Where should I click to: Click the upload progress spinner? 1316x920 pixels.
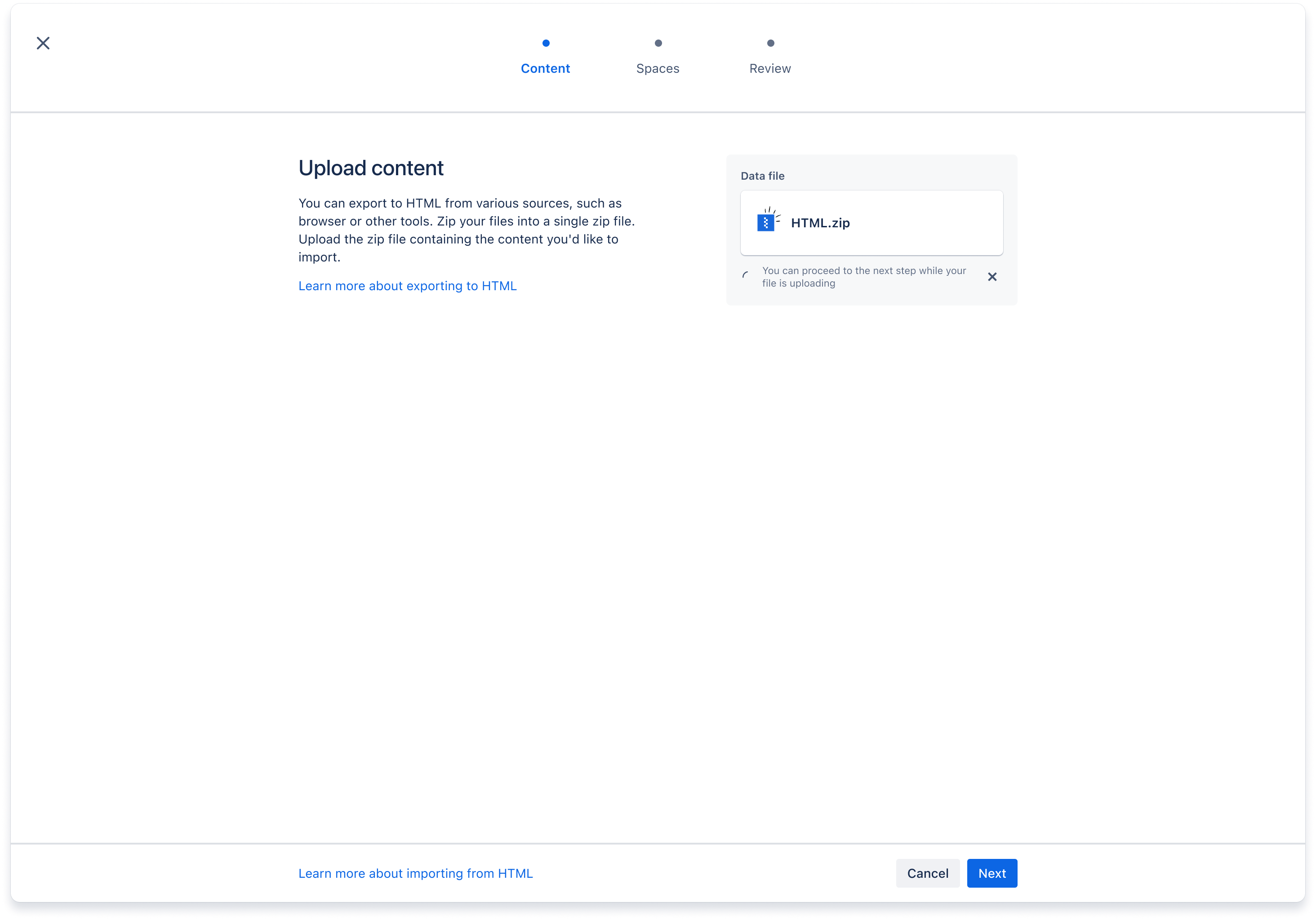746,275
